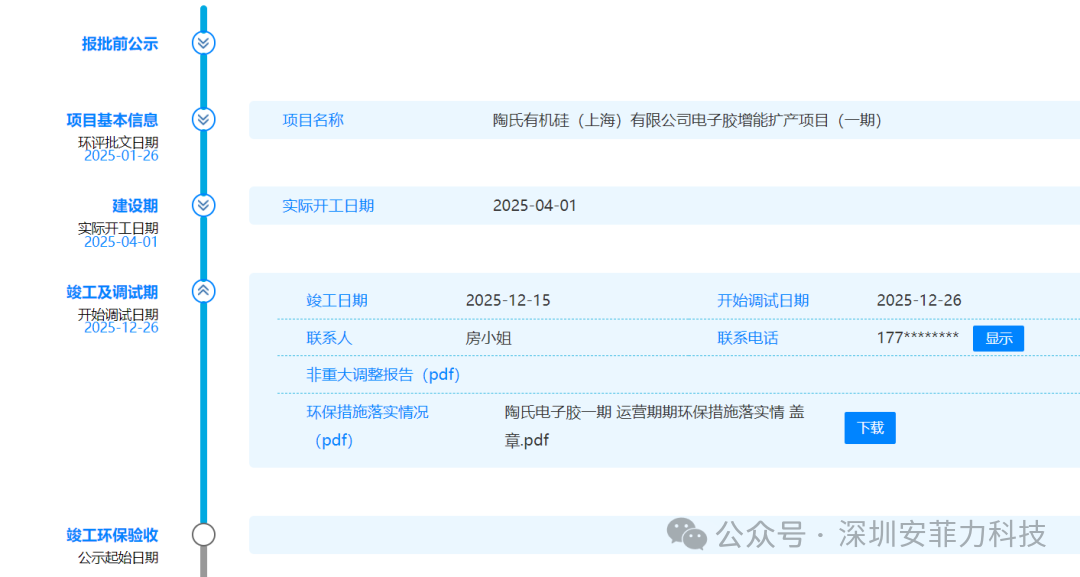Select the 联系电话 field label
1080x577 pixels.
pos(747,338)
